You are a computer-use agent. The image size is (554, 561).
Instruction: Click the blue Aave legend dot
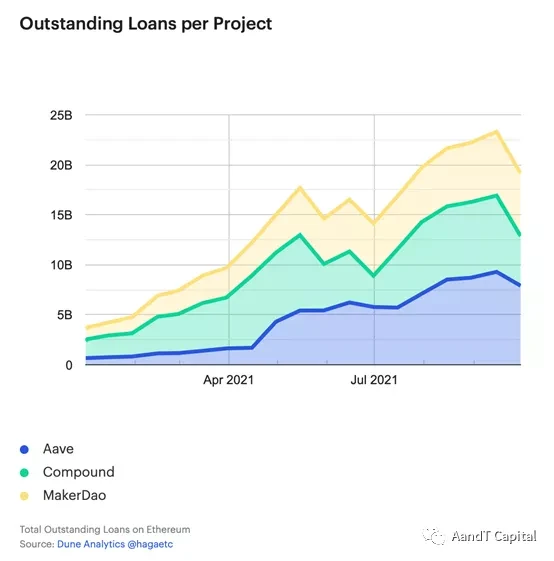[24, 449]
